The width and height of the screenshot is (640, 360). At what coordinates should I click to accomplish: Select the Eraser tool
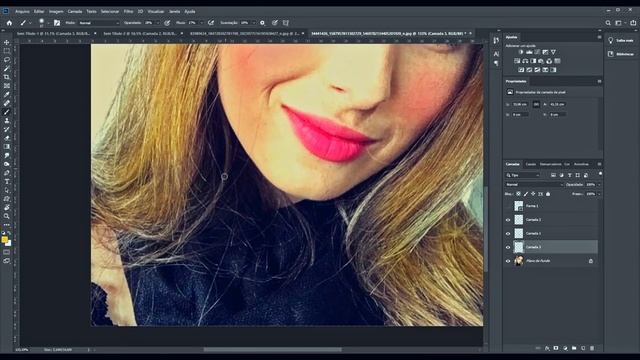[7, 138]
